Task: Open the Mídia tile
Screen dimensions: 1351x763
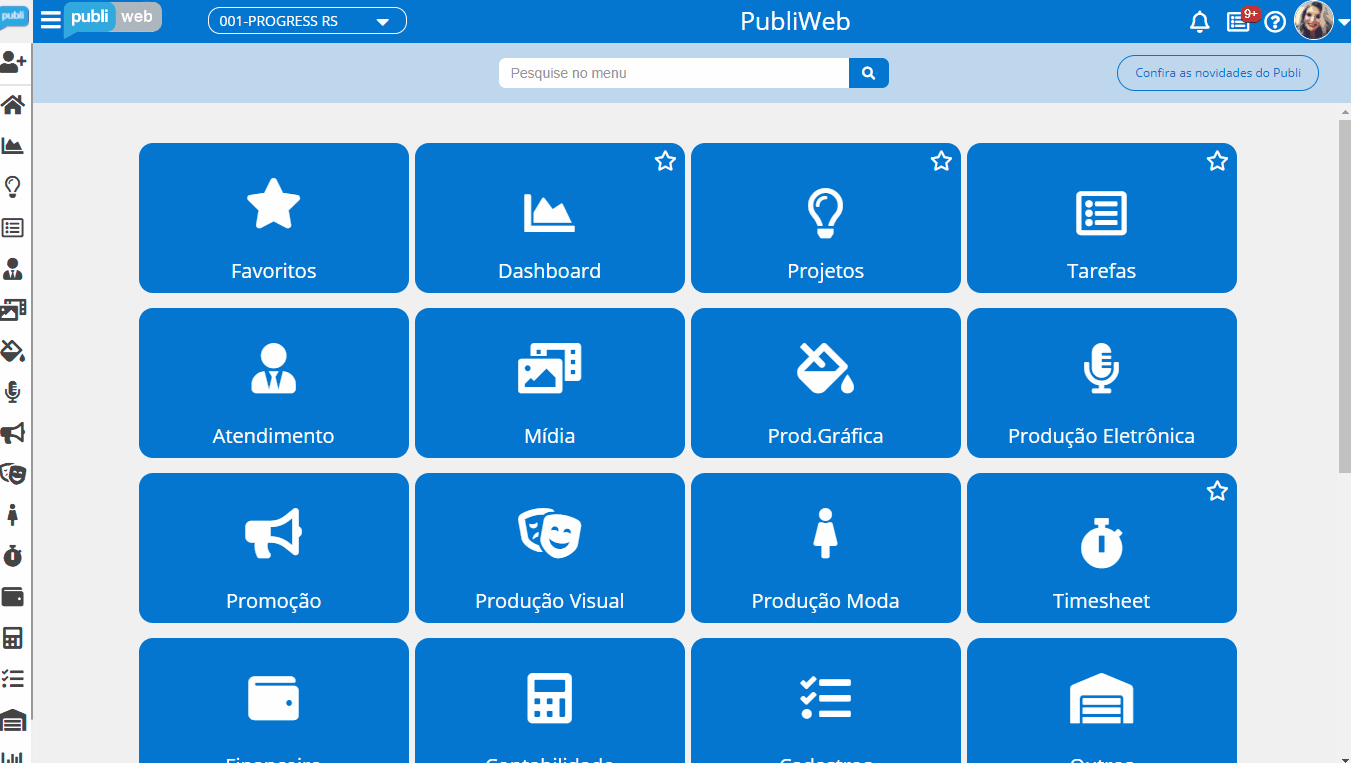Action: point(550,383)
